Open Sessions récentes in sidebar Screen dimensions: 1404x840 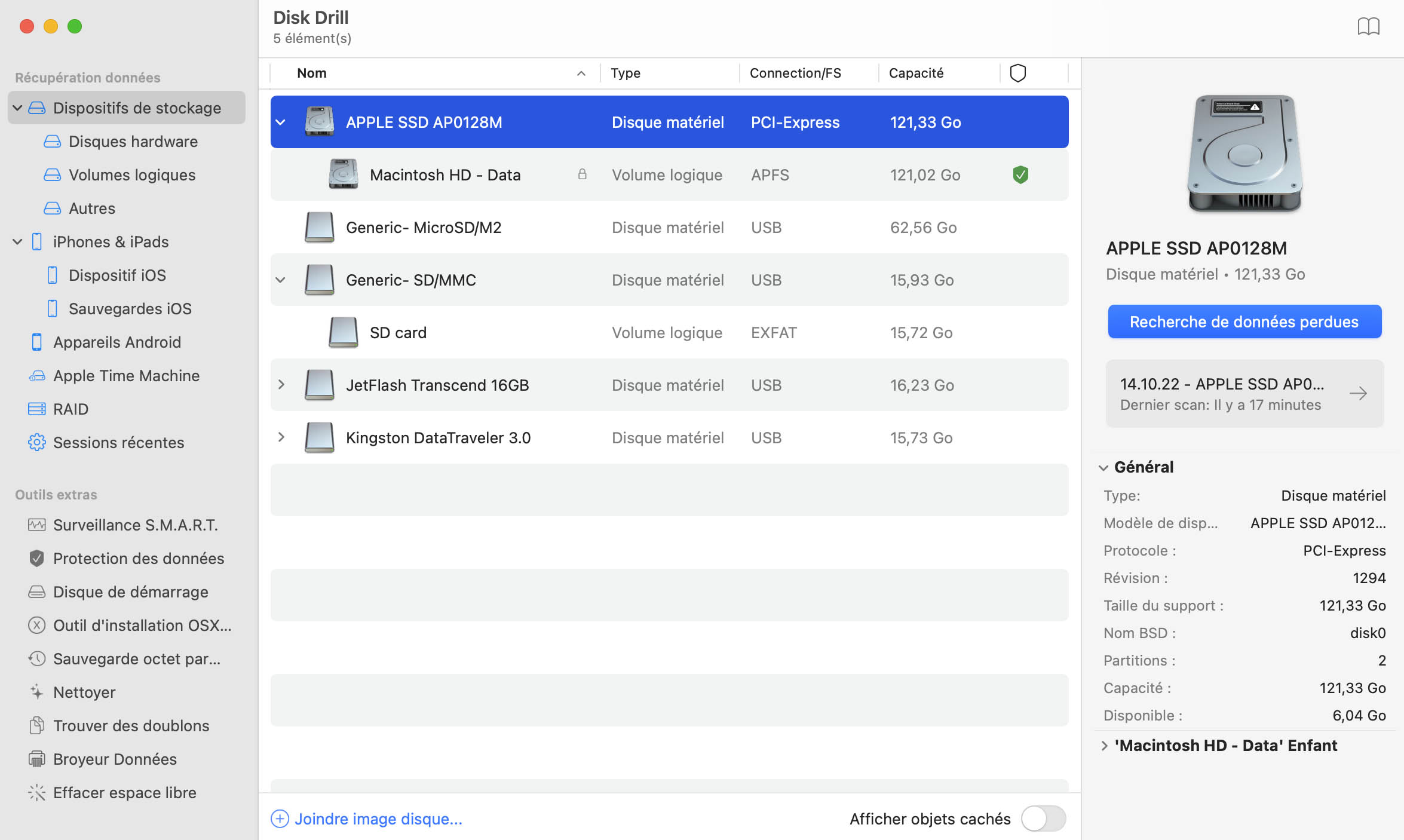(x=119, y=441)
